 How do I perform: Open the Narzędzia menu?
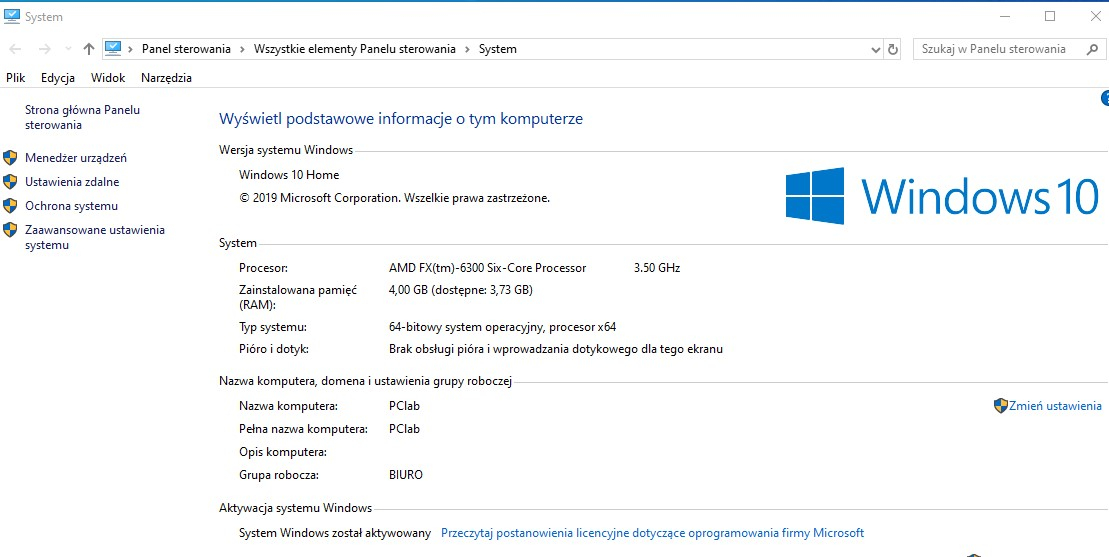166,78
